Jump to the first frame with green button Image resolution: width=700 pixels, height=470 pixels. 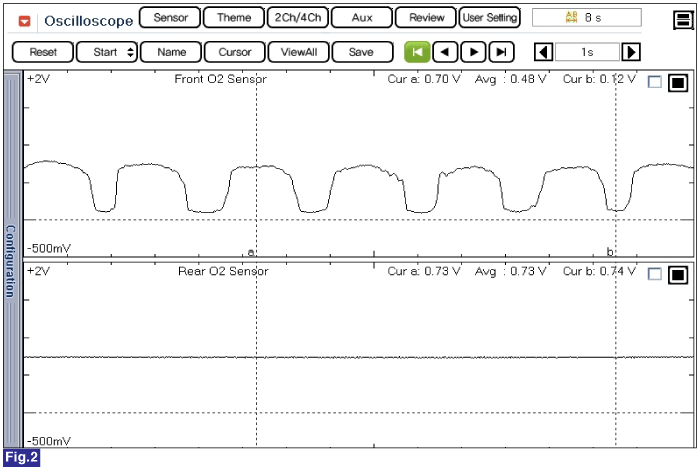point(417,52)
